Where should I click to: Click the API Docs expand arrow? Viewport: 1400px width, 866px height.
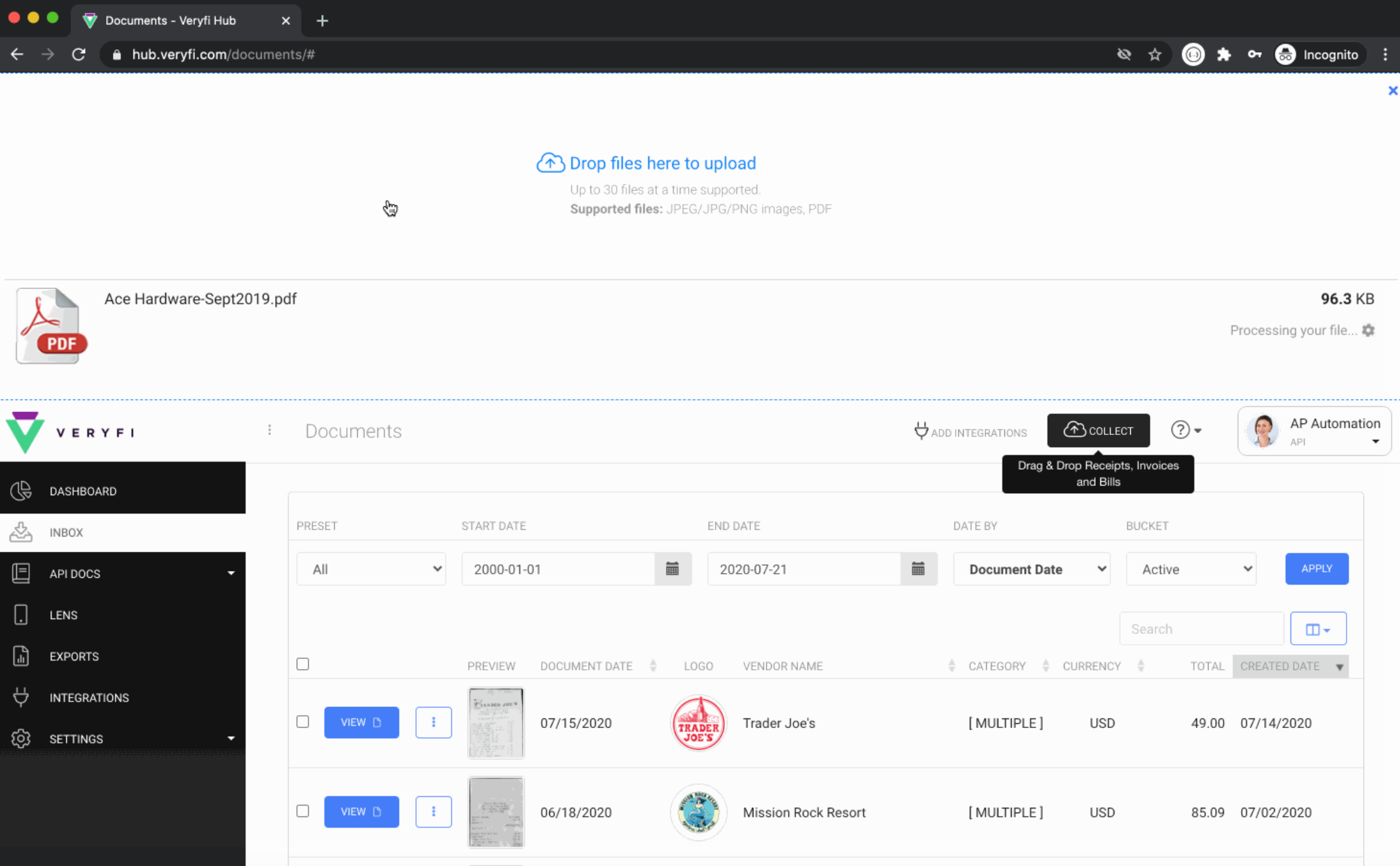(x=231, y=574)
